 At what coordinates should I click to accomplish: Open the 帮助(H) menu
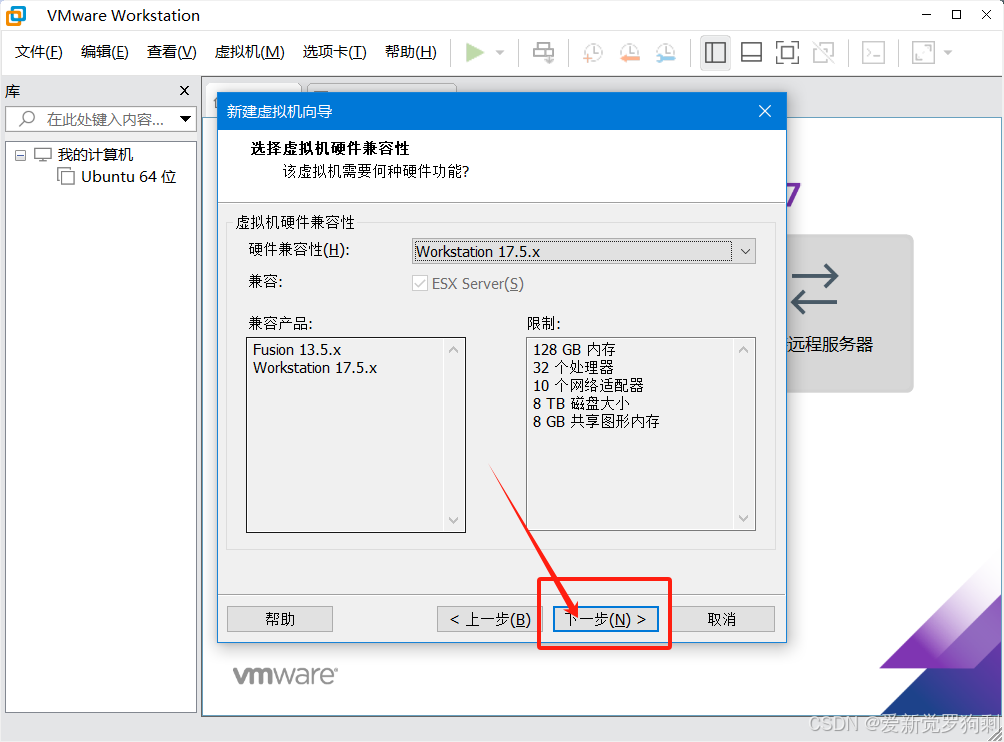click(410, 52)
